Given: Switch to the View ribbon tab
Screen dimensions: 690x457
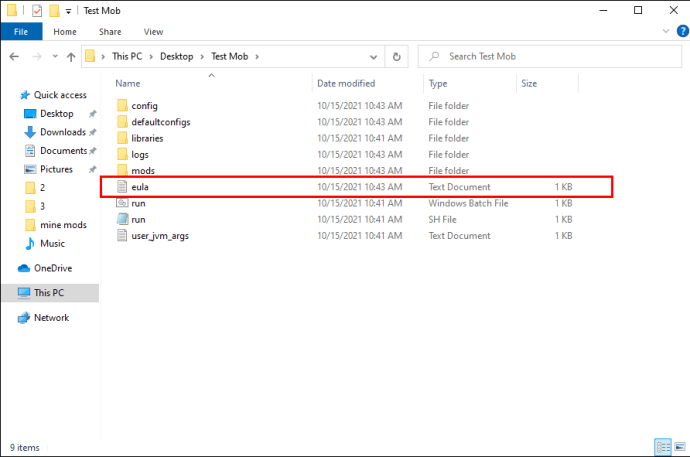Looking at the screenshot, I should (x=153, y=32).
